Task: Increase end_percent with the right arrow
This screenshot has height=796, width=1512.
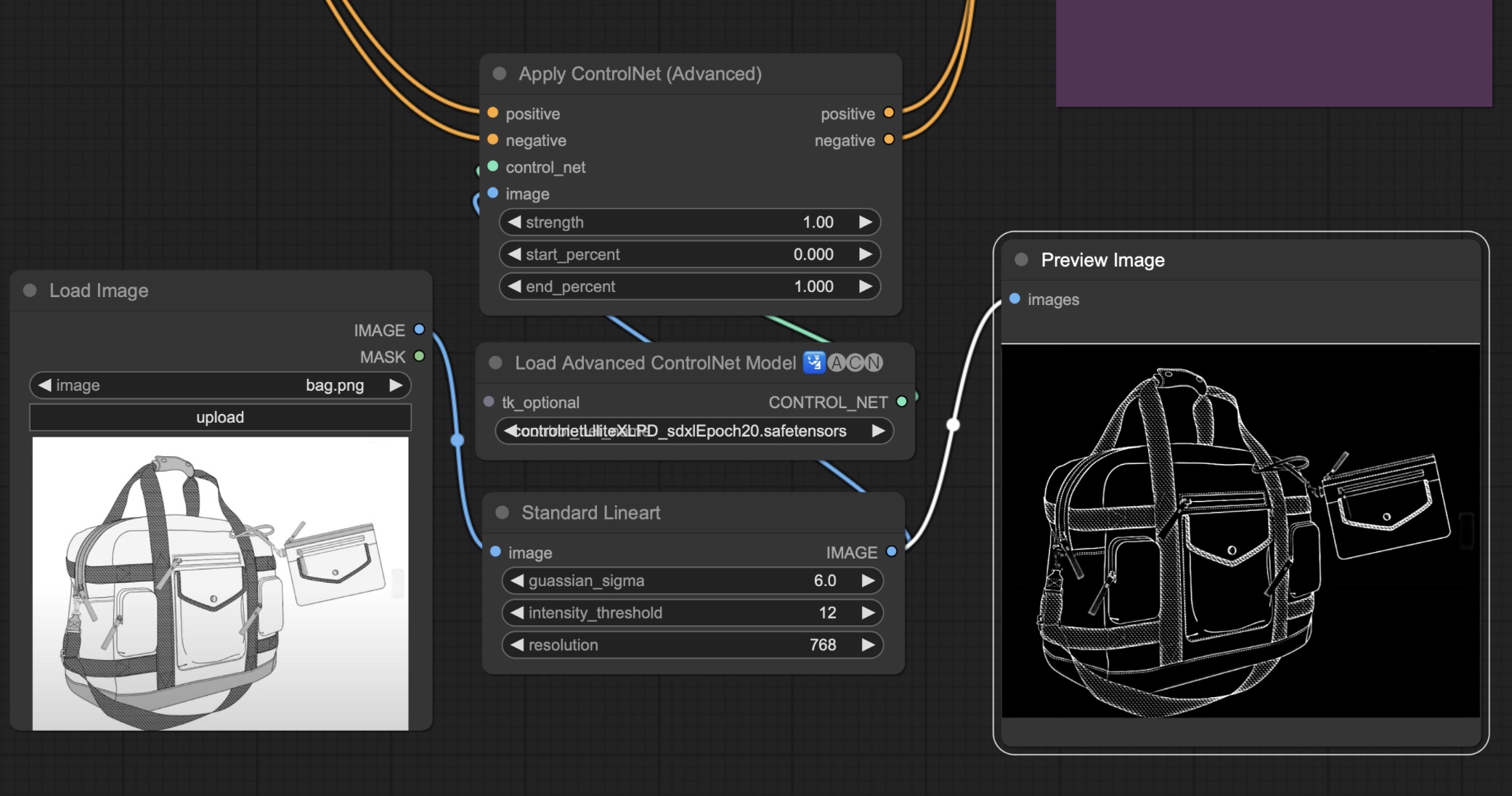Action: pyautogui.click(x=866, y=286)
